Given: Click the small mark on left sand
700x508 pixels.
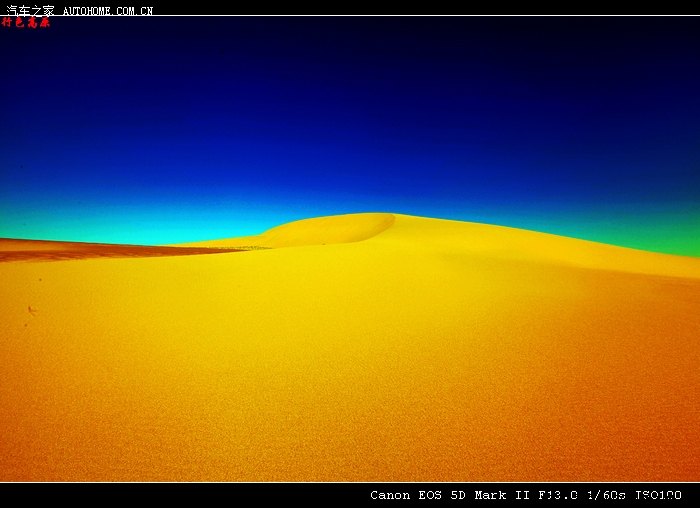Looking at the screenshot, I should (x=31, y=311).
